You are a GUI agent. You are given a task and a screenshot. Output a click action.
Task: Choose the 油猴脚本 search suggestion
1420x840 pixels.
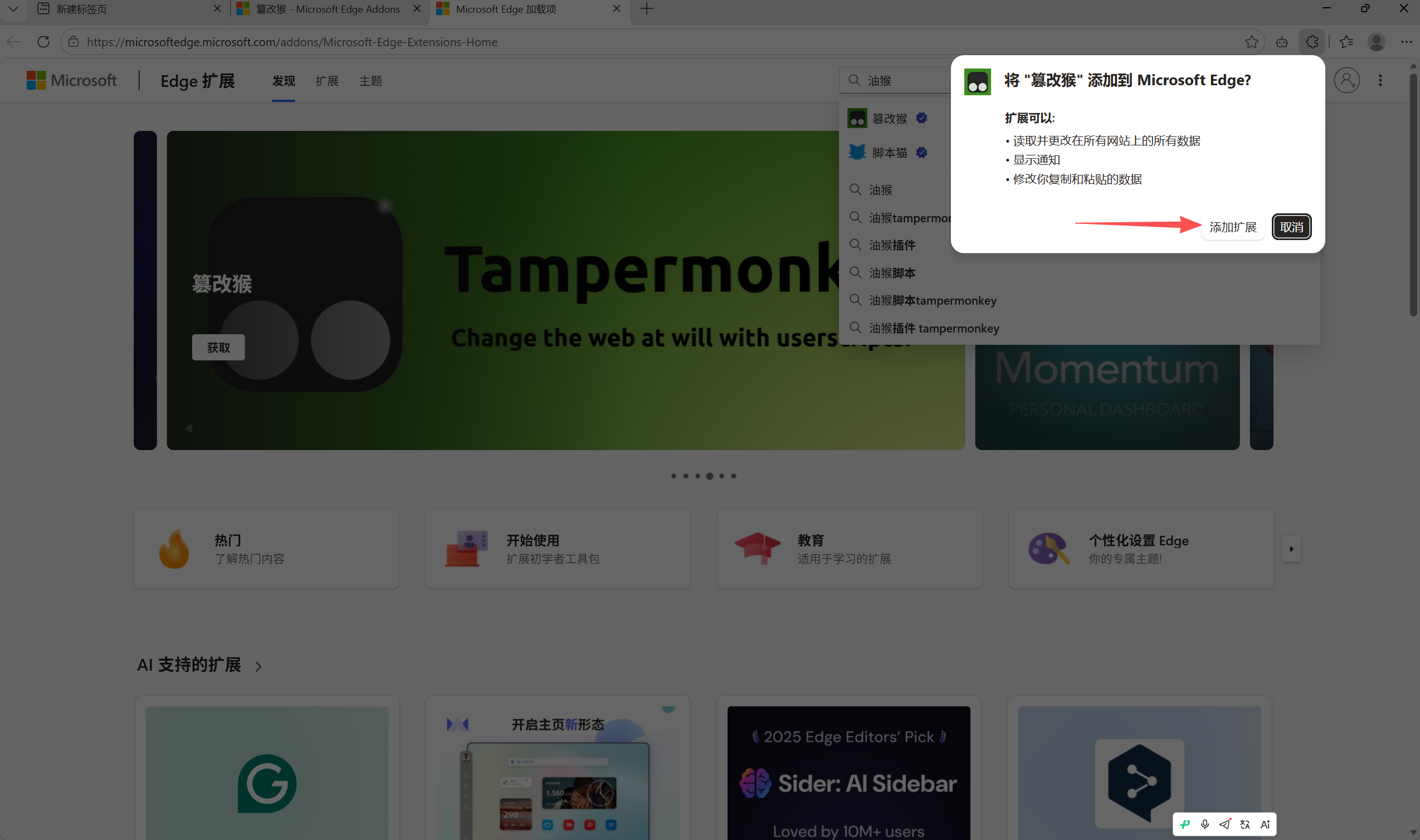click(x=1079, y=273)
